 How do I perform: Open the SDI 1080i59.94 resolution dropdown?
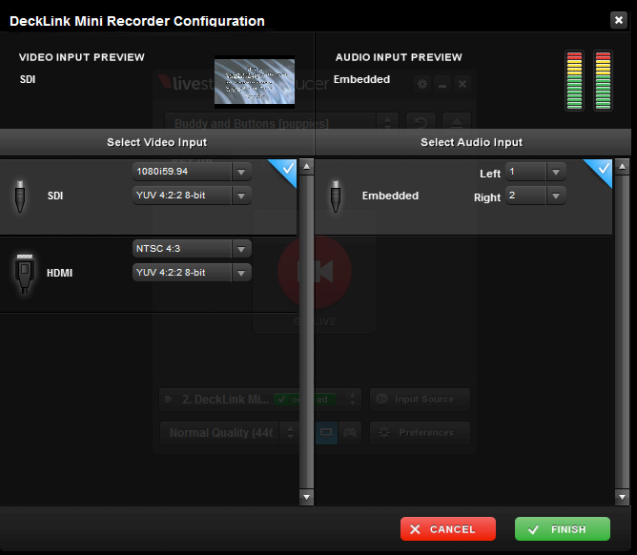(192, 171)
